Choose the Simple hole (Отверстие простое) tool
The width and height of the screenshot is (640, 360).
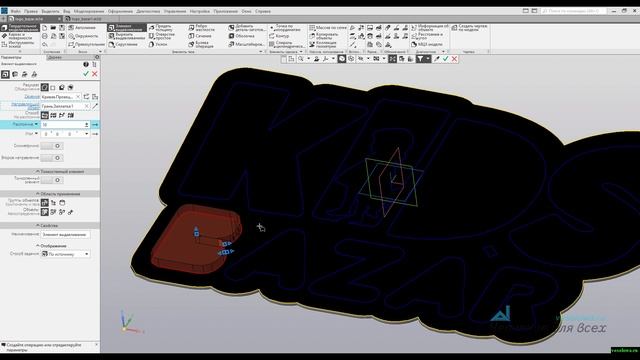click(162, 36)
